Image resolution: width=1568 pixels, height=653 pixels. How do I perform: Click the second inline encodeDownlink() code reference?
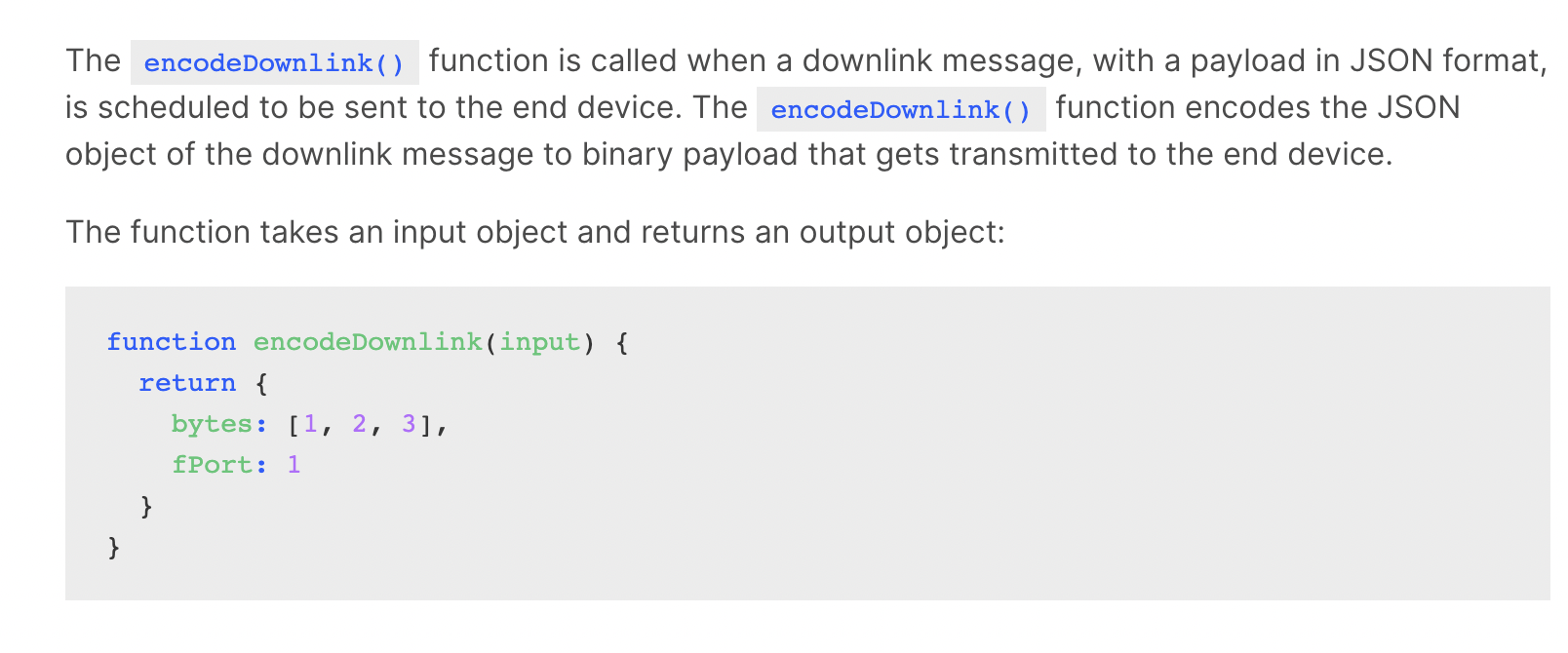[x=901, y=109]
